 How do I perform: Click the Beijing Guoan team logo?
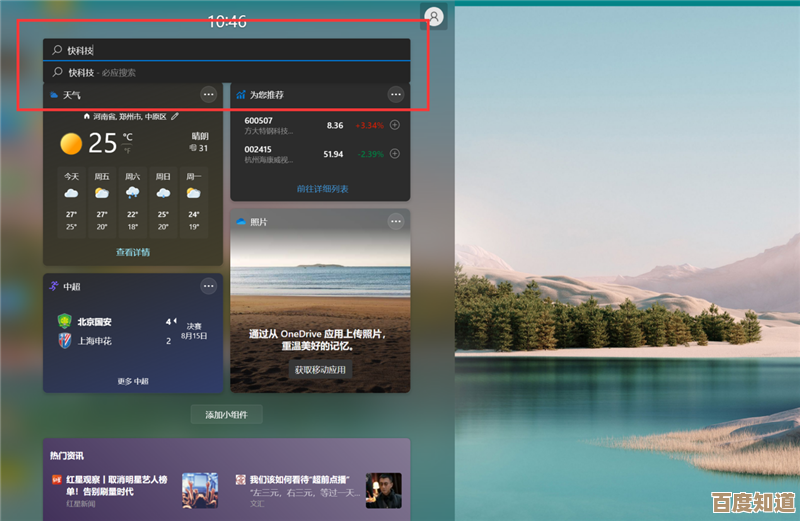64,322
